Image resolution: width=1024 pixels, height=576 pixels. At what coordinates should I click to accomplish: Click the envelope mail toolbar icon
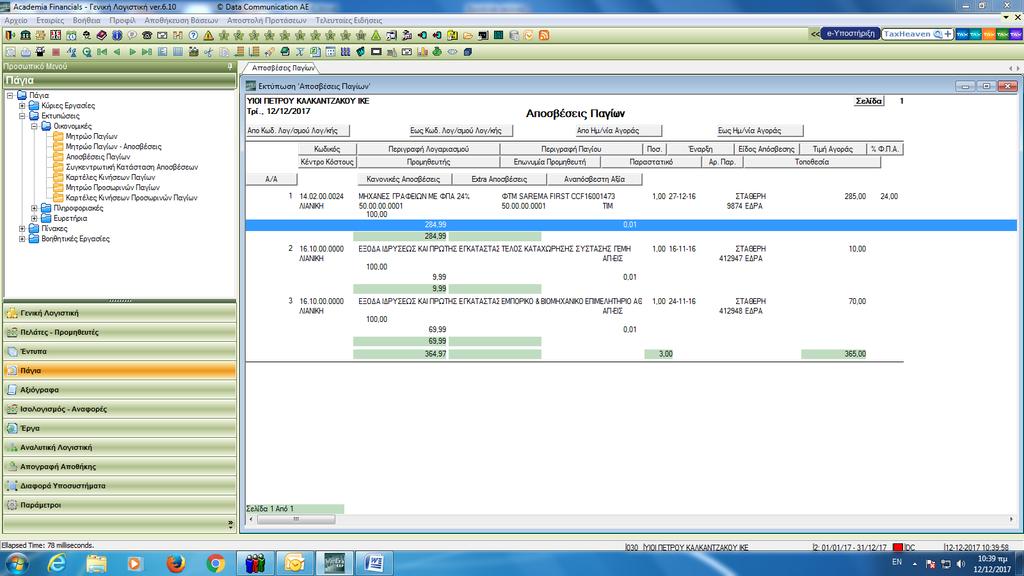(162, 35)
